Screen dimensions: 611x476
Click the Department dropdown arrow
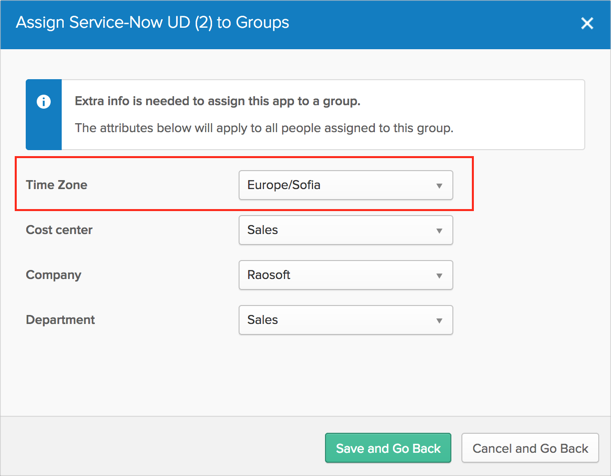[439, 321]
